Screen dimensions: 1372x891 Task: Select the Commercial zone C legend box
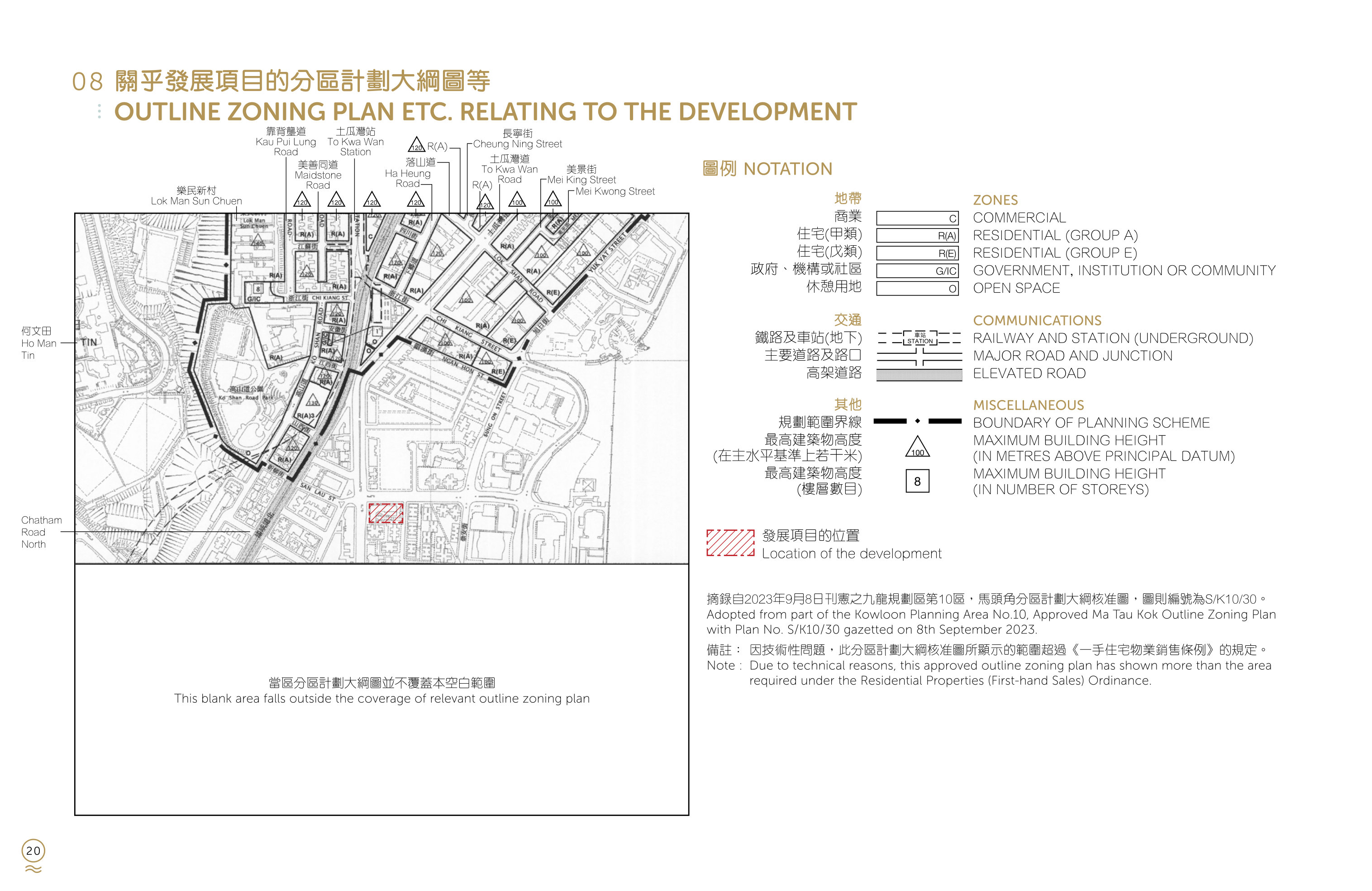(917, 218)
